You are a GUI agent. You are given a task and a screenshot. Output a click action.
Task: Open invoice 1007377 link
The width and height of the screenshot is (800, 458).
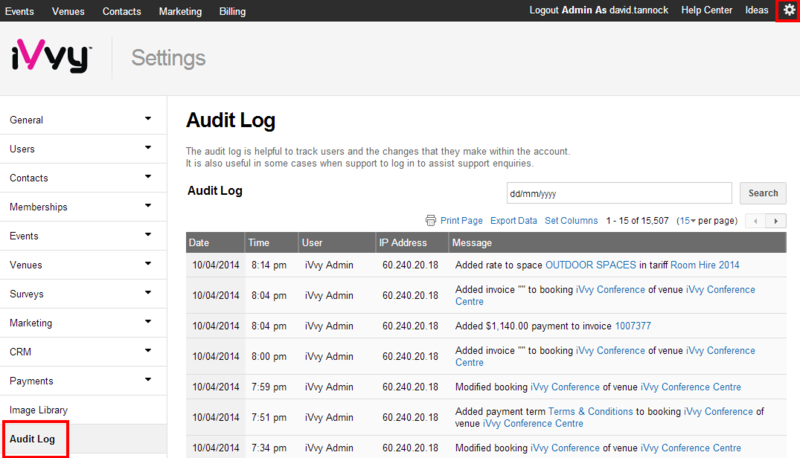(x=633, y=326)
